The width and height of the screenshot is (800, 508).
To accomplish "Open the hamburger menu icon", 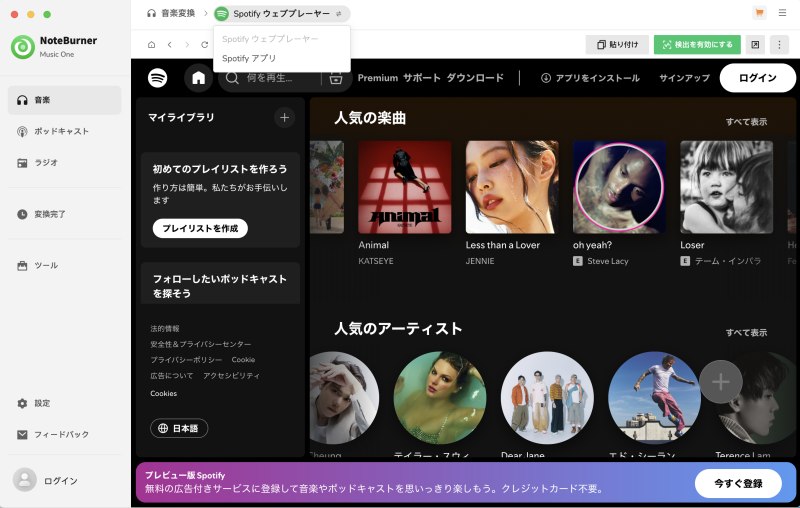I will 782,13.
